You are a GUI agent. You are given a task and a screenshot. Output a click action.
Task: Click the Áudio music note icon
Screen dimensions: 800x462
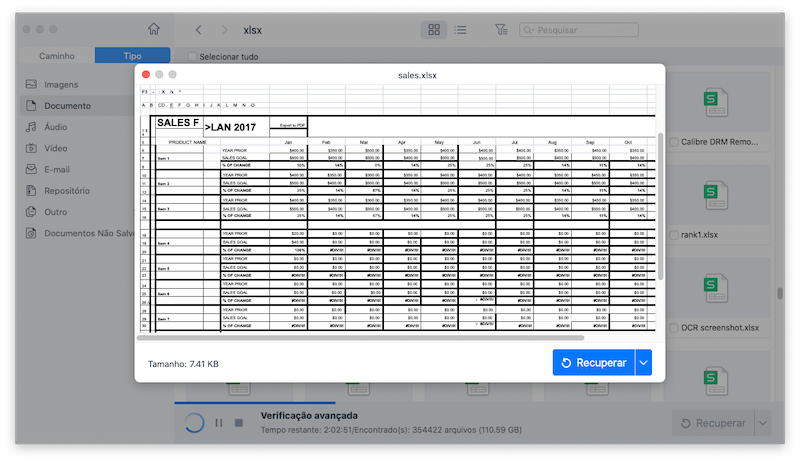tap(31, 126)
